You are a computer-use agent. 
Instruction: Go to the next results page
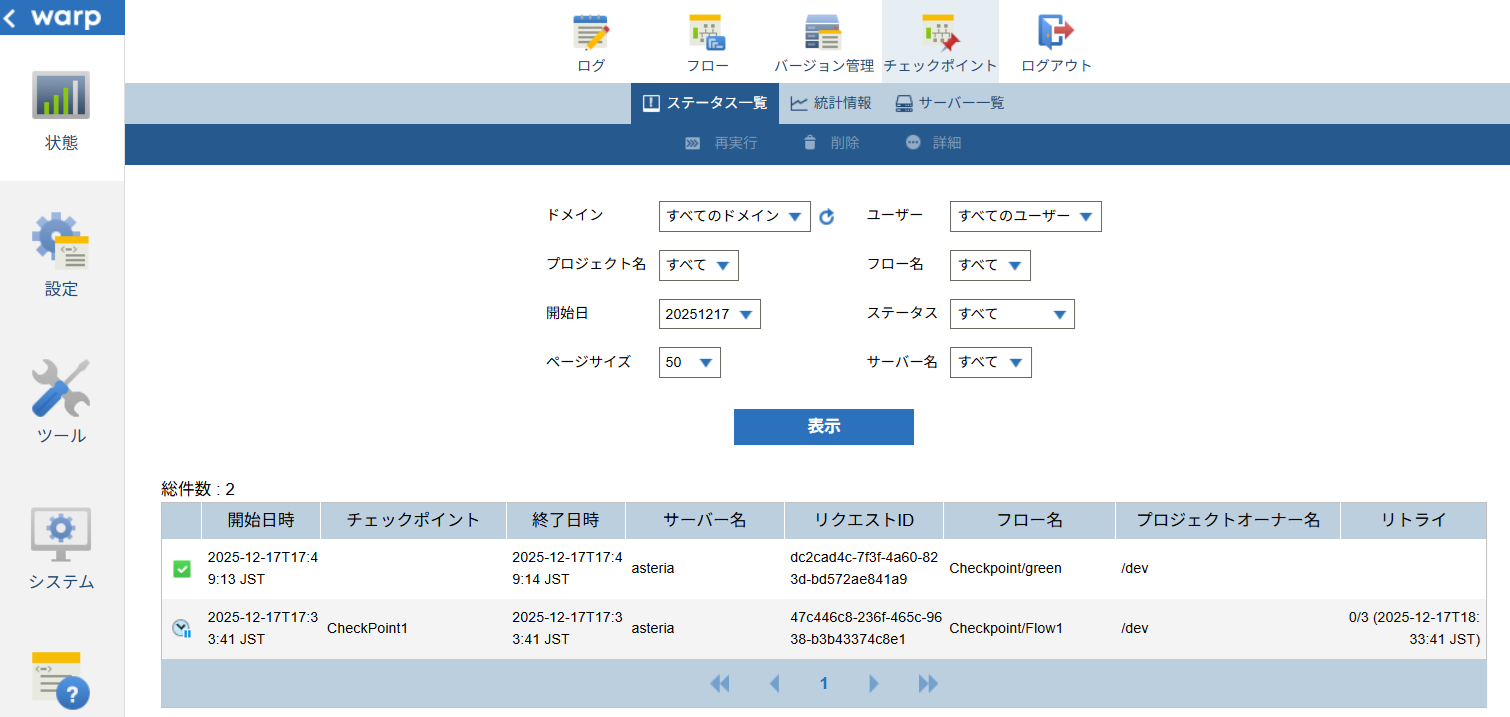(874, 684)
